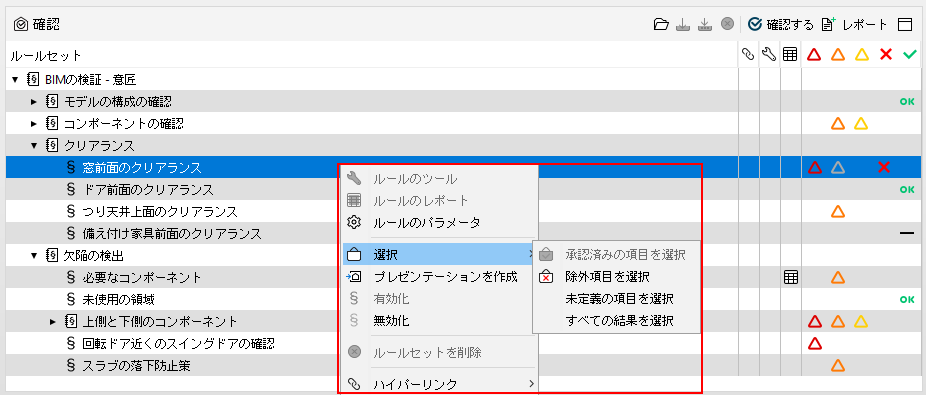The width and height of the screenshot is (926, 395).
Task: Click table icon in 必要なコンポーネント row
Action: [x=790, y=278]
